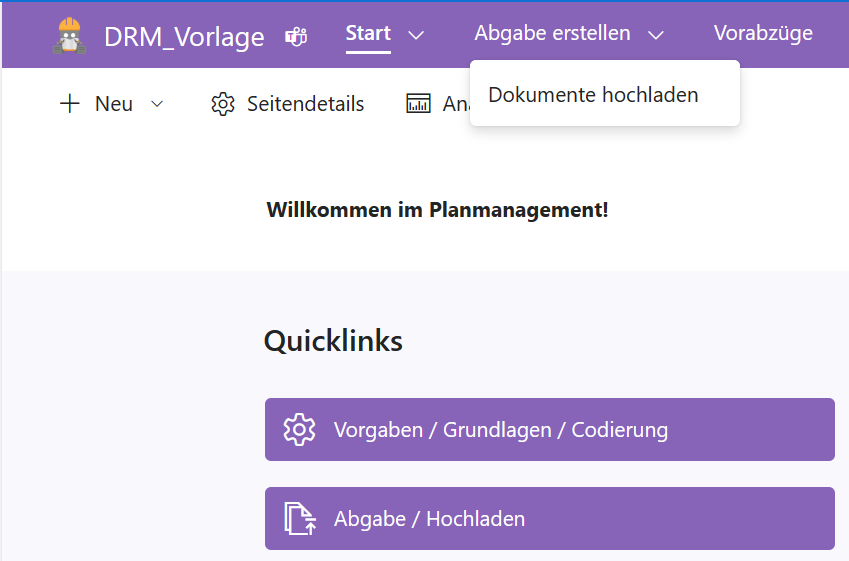This screenshot has height=561, width=849.
Task: Expand the chevron next to Start
Action: [x=417, y=35]
